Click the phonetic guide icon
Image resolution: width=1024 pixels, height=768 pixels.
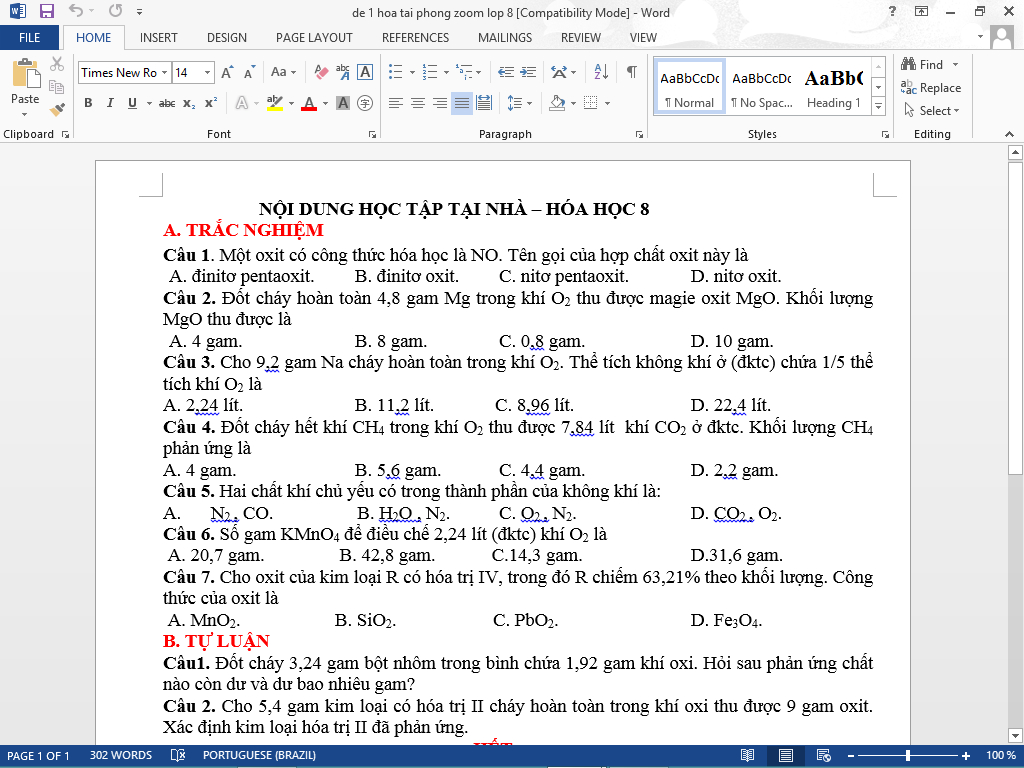coord(343,72)
